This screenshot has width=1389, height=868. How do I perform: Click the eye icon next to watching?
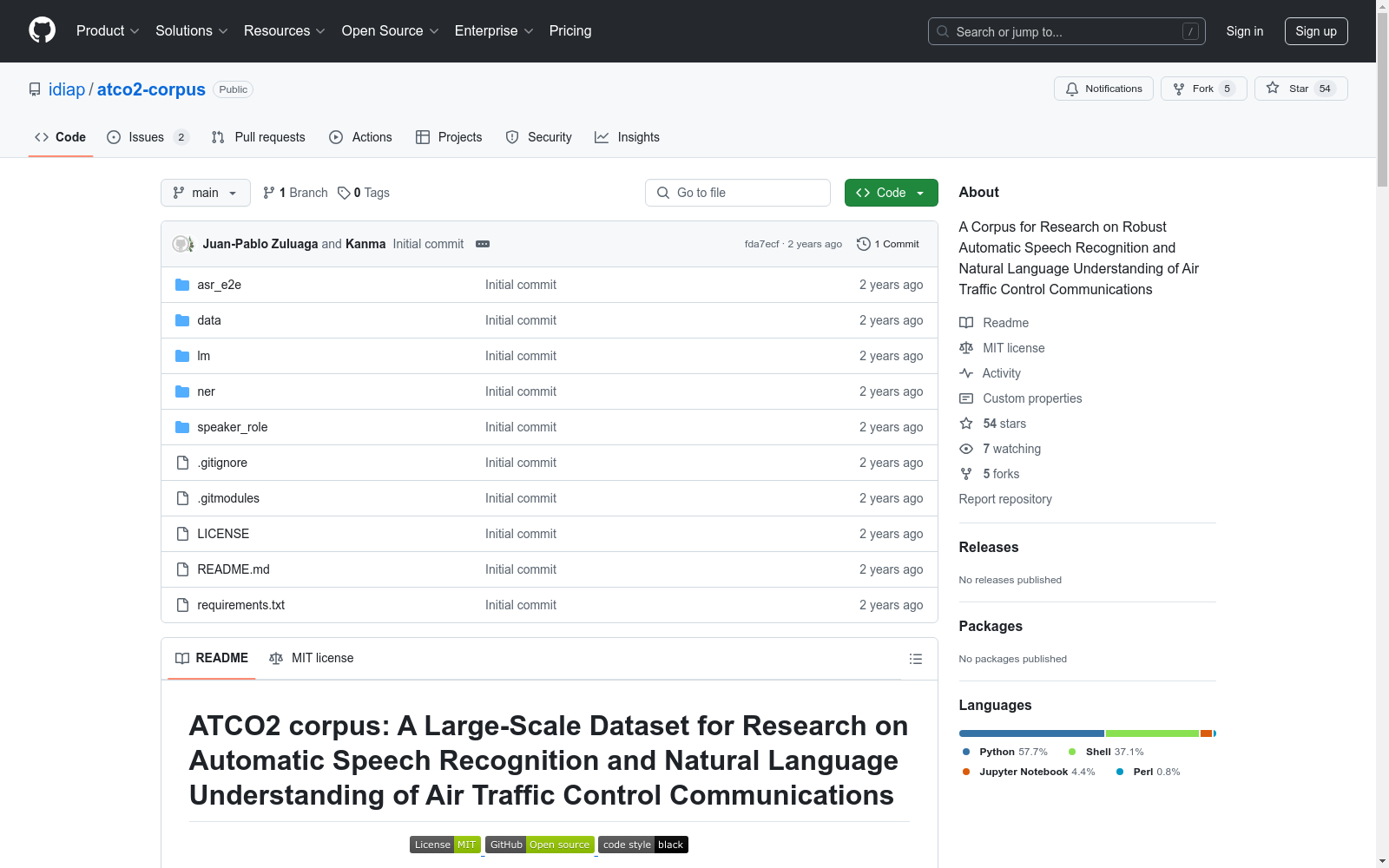click(x=966, y=449)
